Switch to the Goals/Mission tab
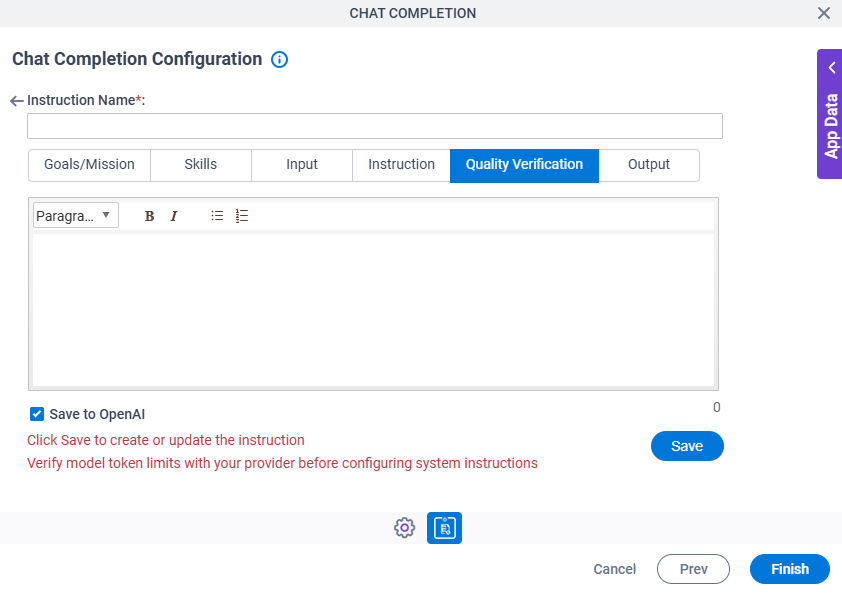 tap(89, 164)
